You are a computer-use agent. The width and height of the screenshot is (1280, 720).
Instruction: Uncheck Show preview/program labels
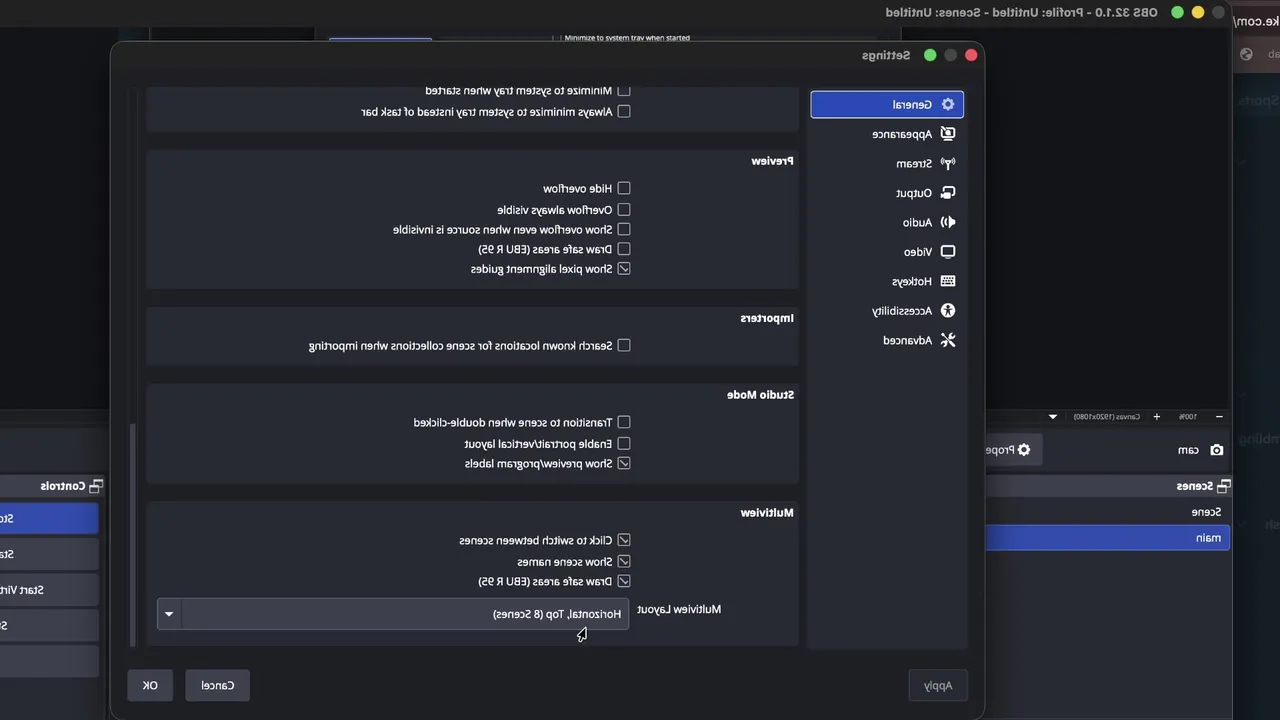pos(624,463)
